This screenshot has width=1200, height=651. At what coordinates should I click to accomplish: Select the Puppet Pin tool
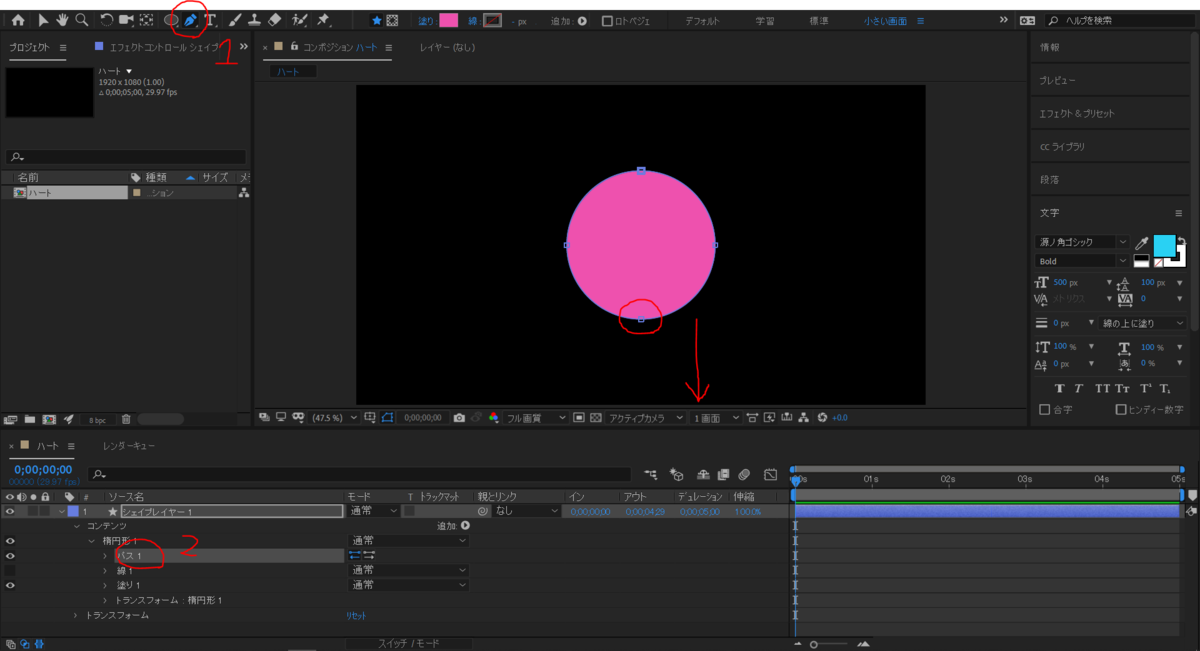(324, 20)
